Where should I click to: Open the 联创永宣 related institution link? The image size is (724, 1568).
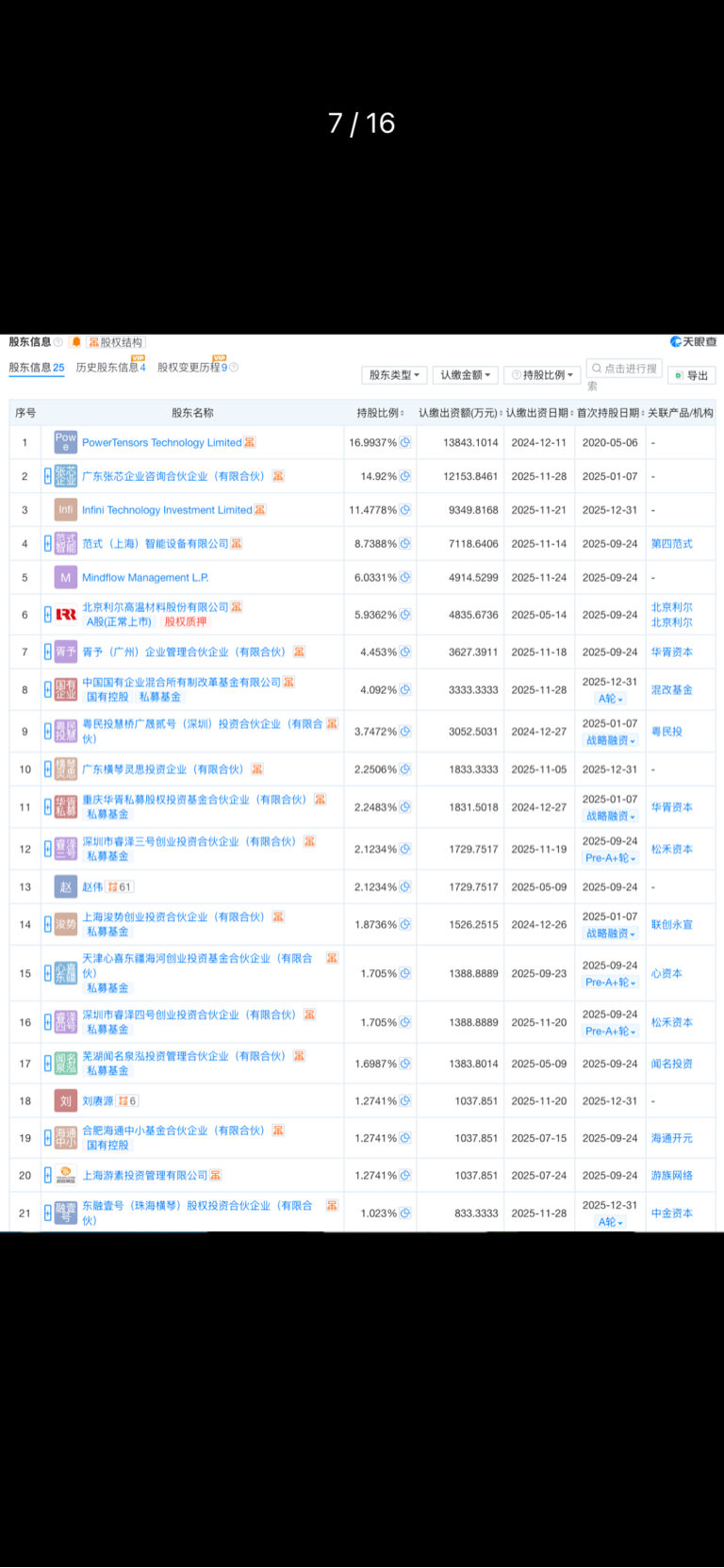pyautogui.click(x=671, y=925)
